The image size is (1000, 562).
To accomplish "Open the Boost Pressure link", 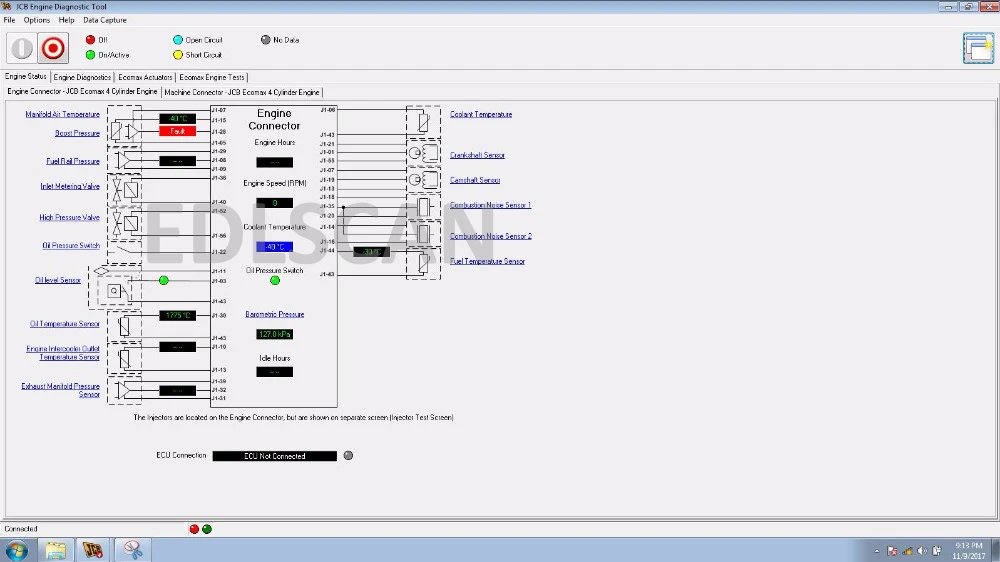I will (x=77, y=133).
